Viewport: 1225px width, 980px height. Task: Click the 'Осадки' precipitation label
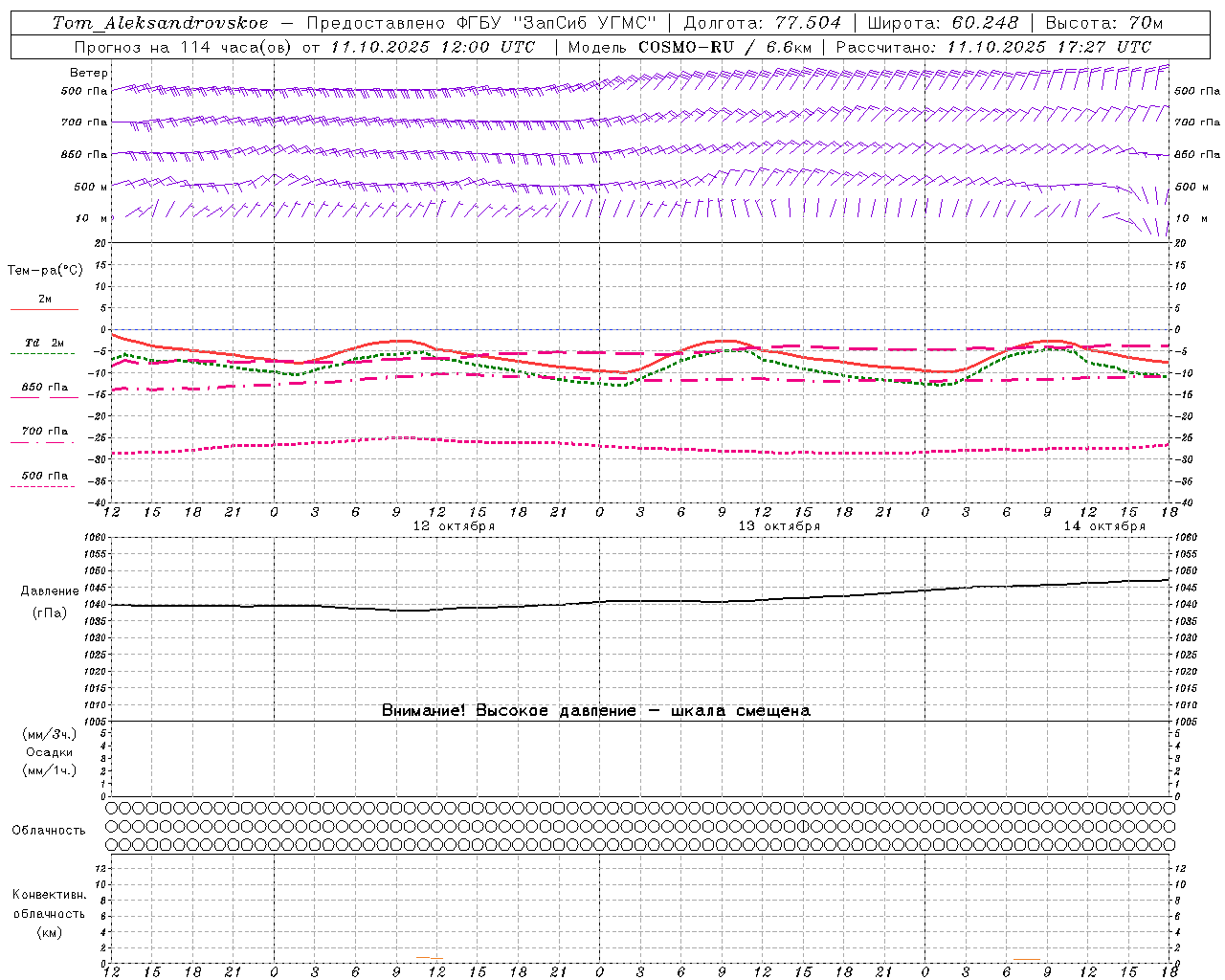49,752
